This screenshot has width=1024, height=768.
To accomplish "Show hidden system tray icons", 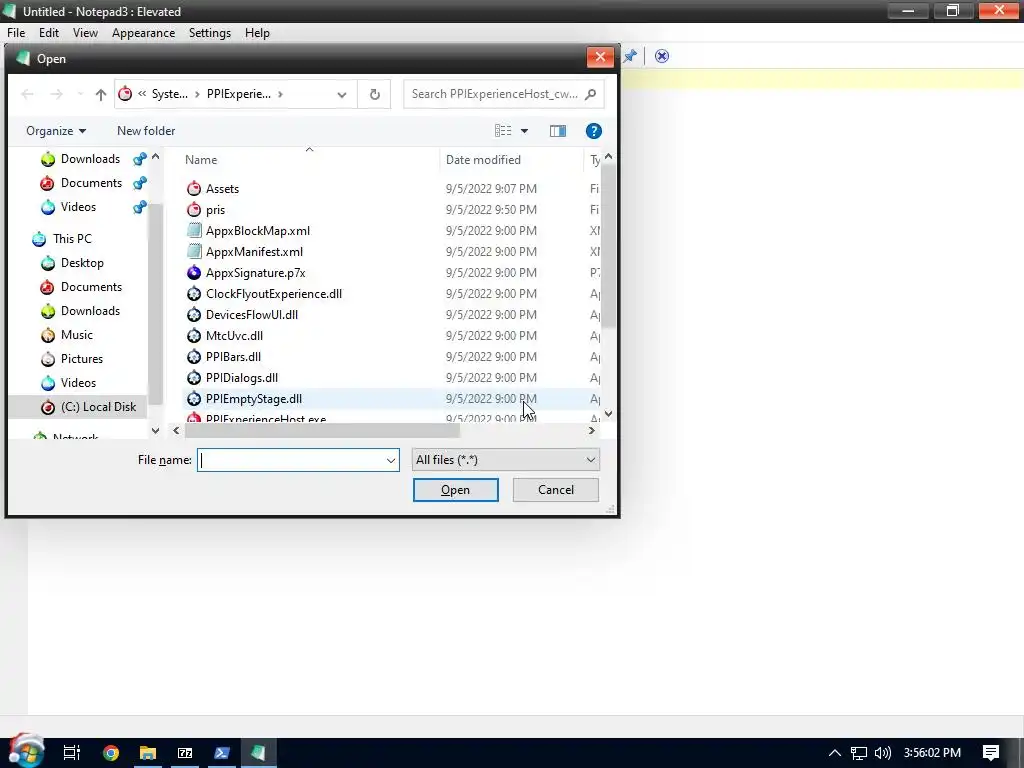I will pyautogui.click(x=835, y=753).
